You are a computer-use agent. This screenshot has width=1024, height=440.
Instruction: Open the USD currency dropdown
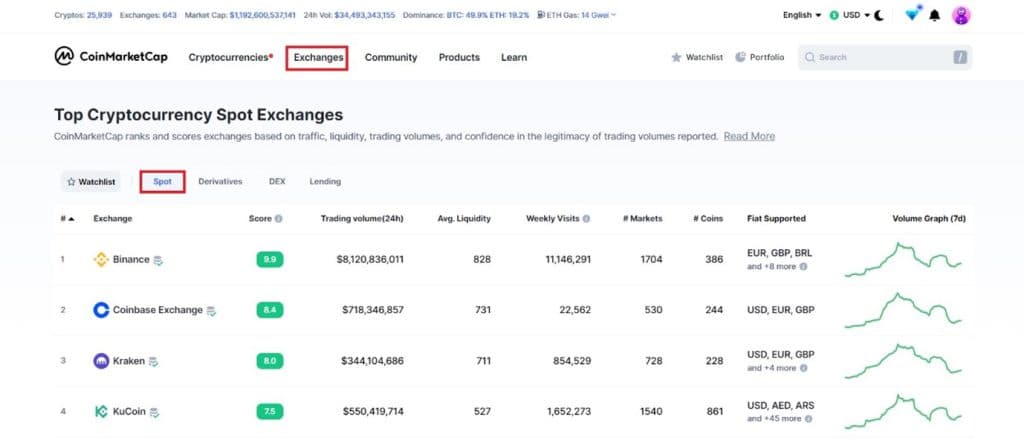850,15
